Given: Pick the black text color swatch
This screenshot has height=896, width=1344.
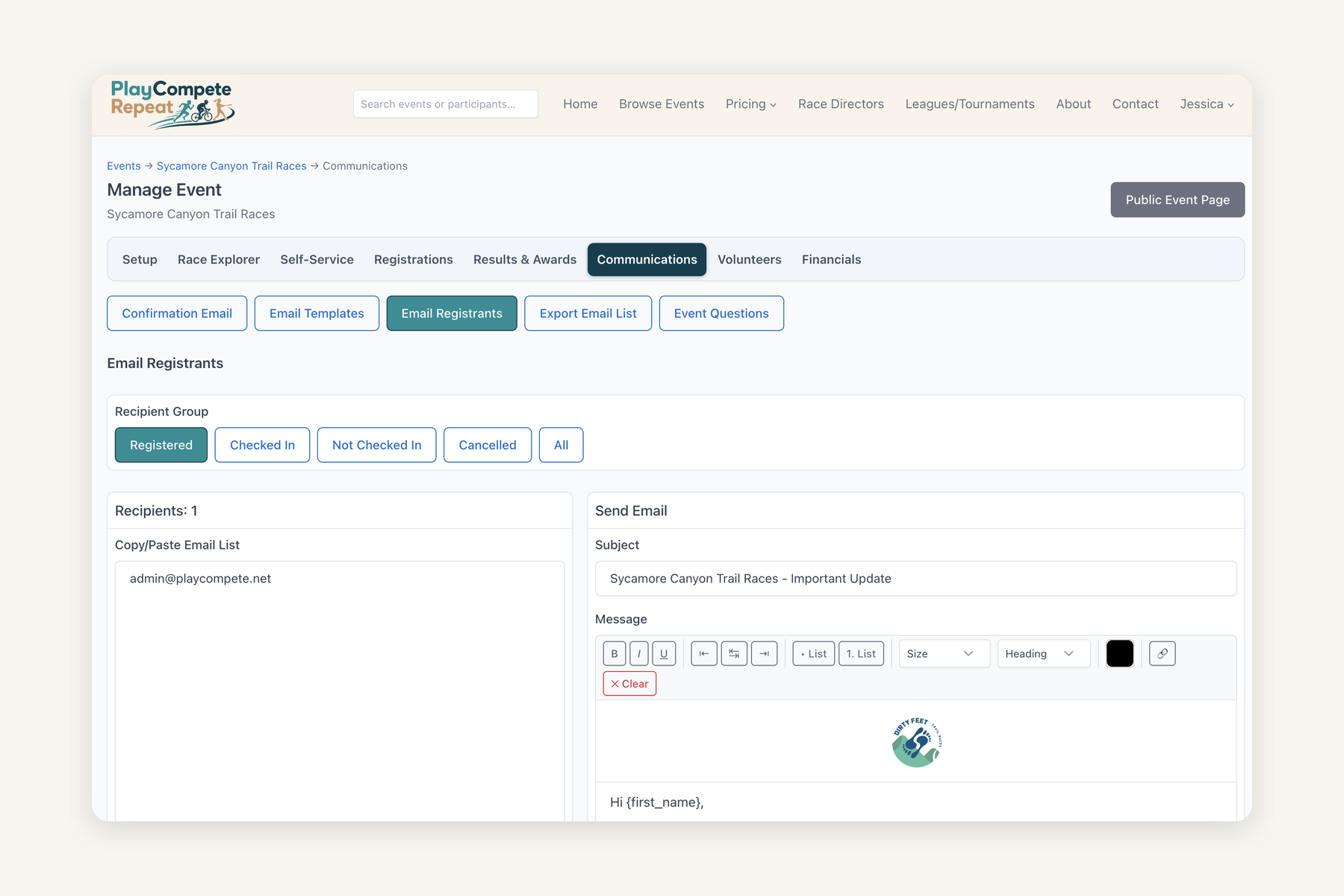Looking at the screenshot, I should click(1119, 653).
